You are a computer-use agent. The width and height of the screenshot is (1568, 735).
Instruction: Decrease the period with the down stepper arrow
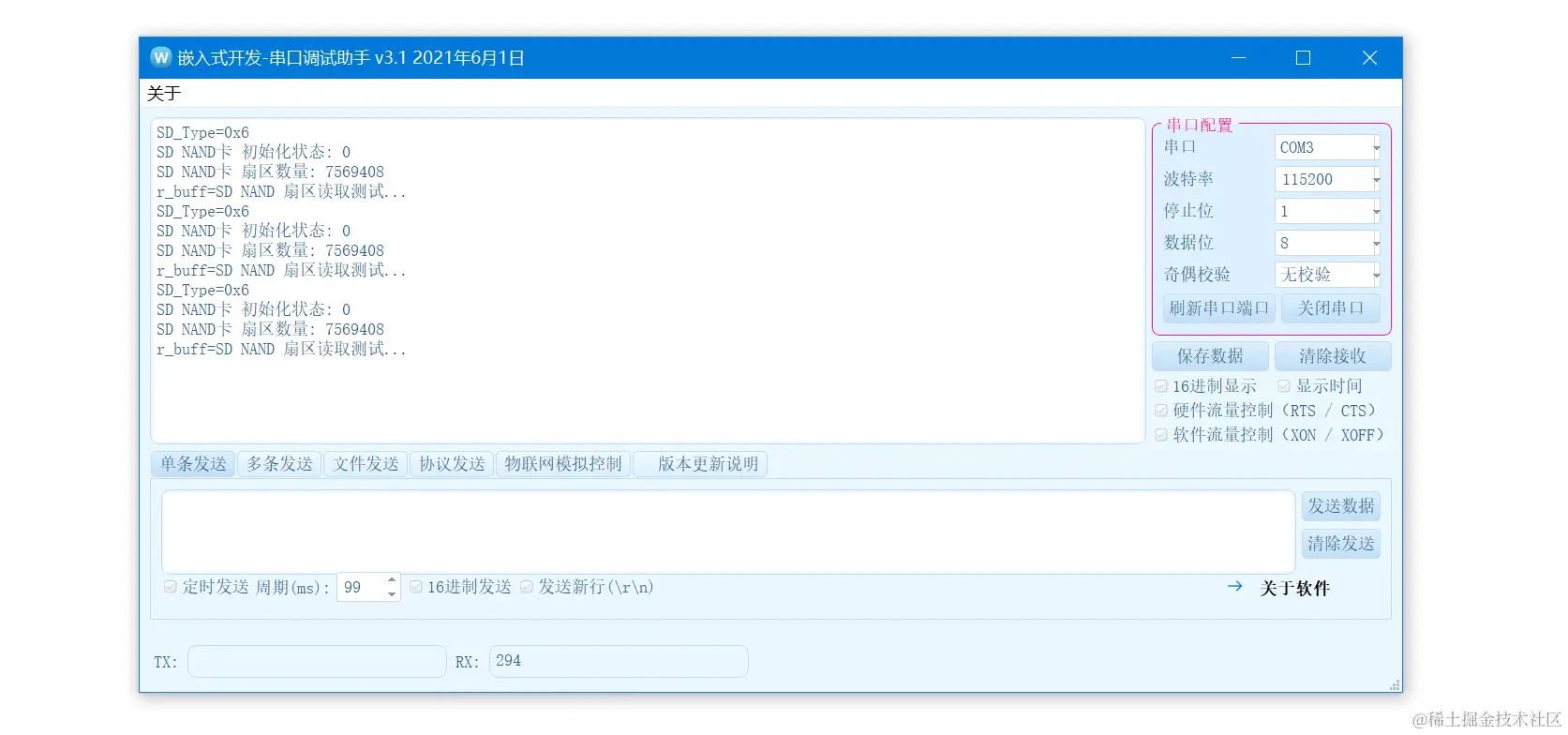click(x=392, y=594)
